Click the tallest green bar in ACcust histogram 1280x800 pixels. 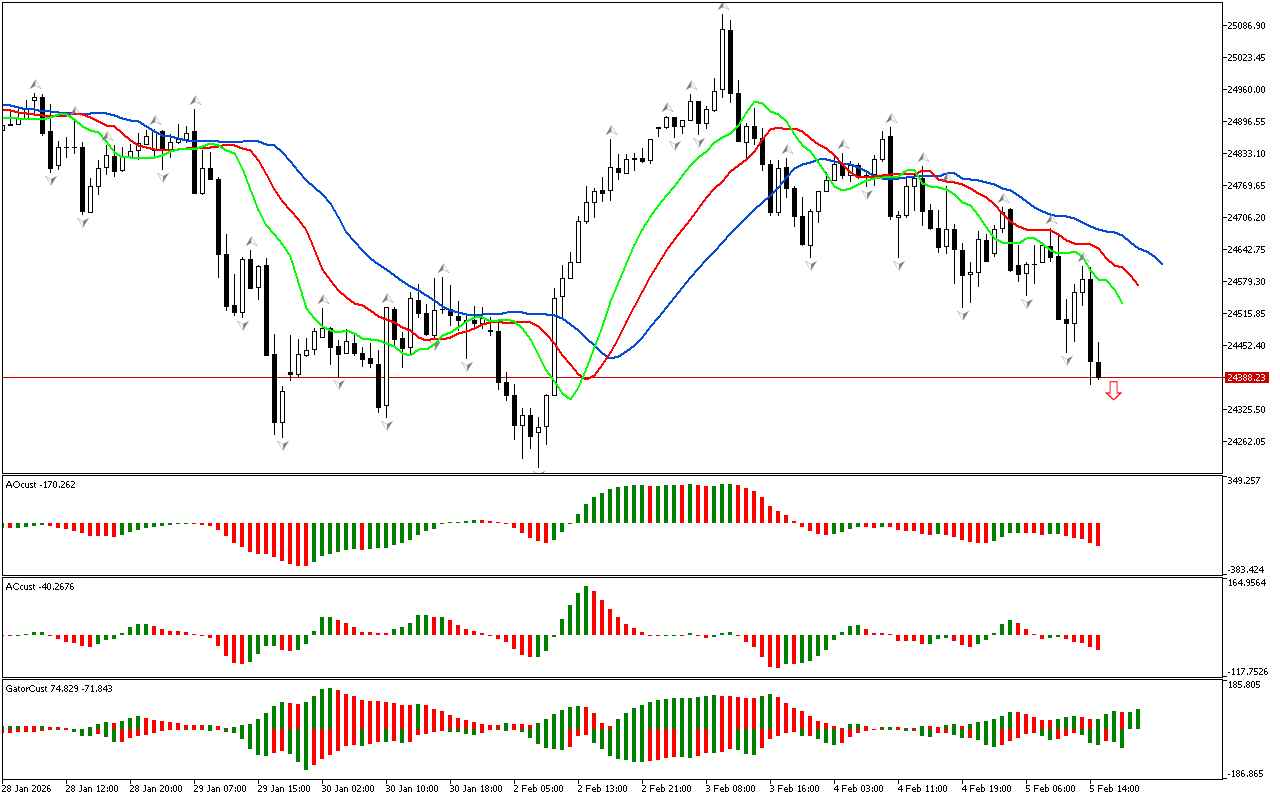pos(586,610)
